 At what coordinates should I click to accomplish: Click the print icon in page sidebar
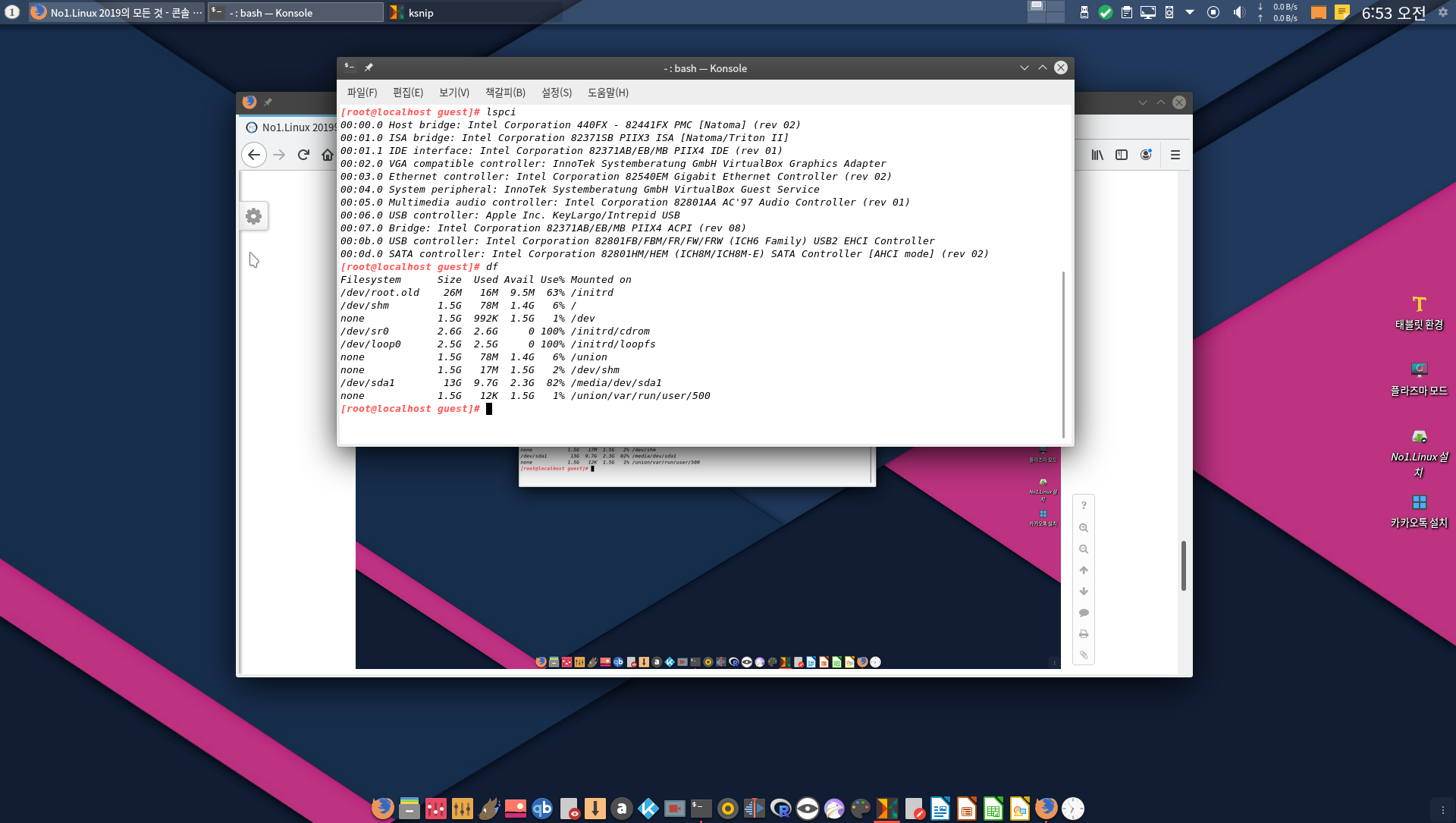[x=1084, y=634]
